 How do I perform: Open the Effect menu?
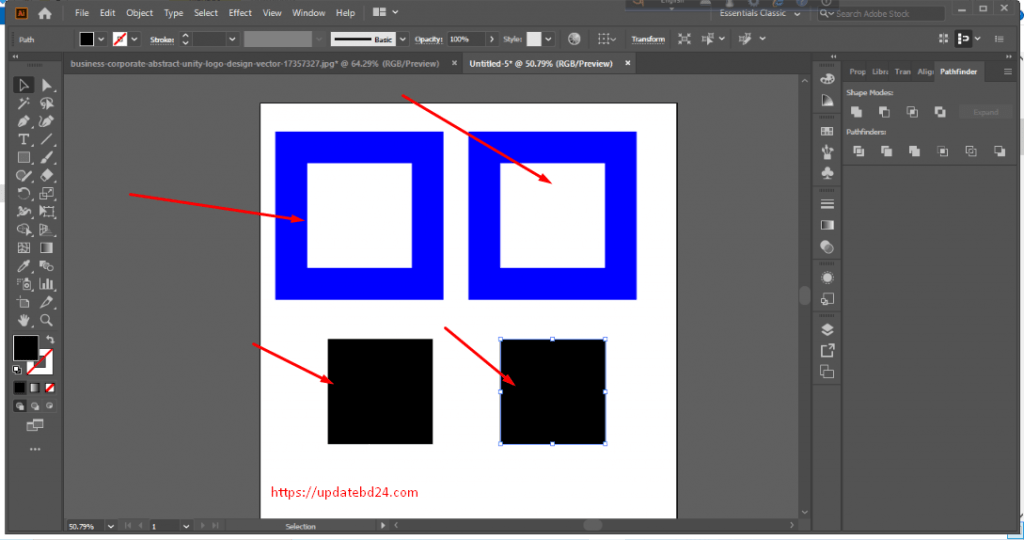click(240, 13)
